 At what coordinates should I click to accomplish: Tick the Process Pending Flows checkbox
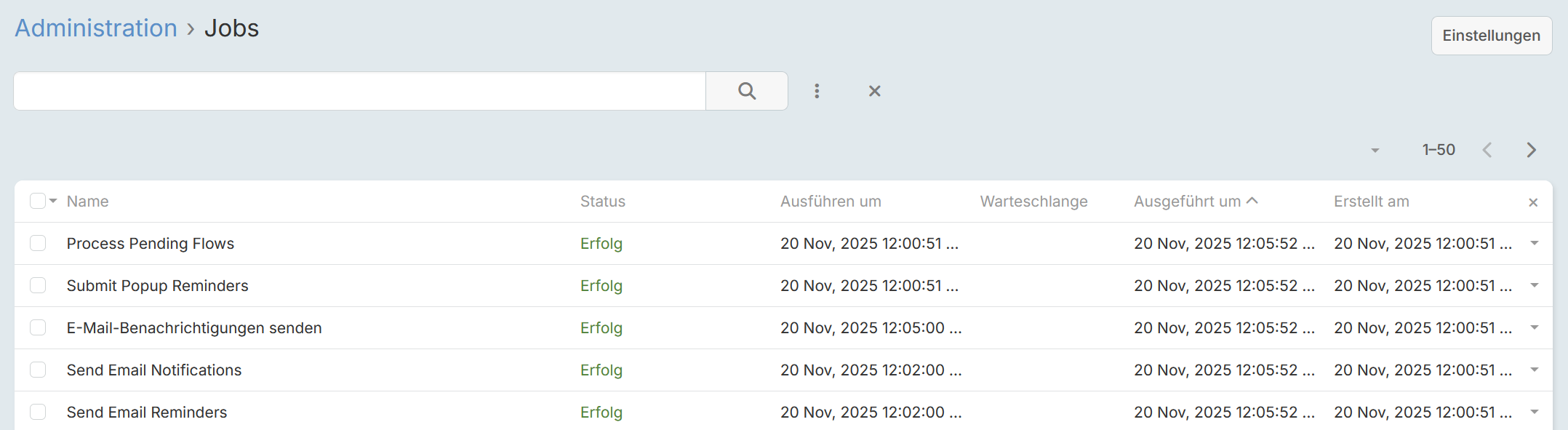point(38,243)
